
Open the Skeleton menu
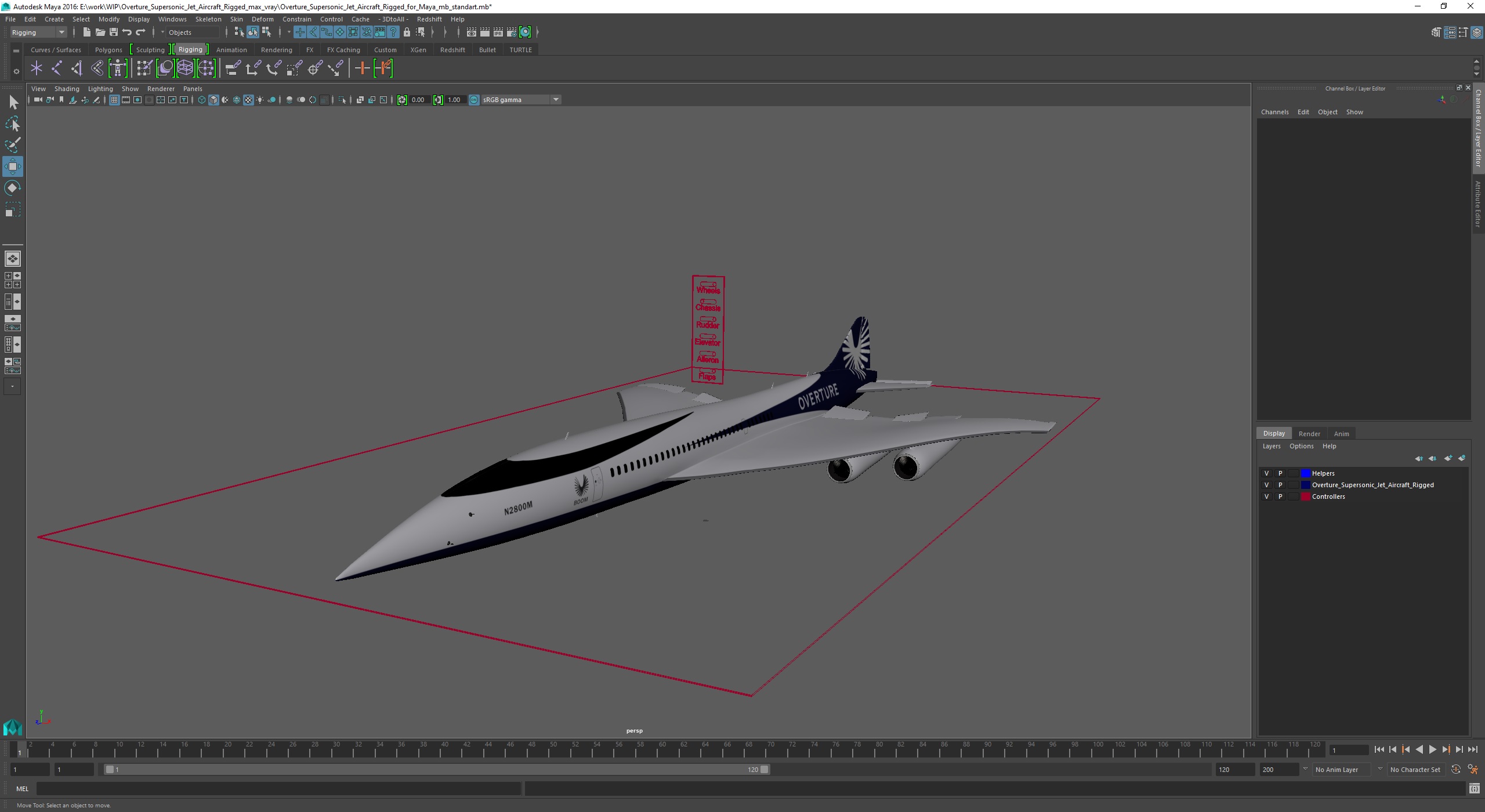coord(208,19)
